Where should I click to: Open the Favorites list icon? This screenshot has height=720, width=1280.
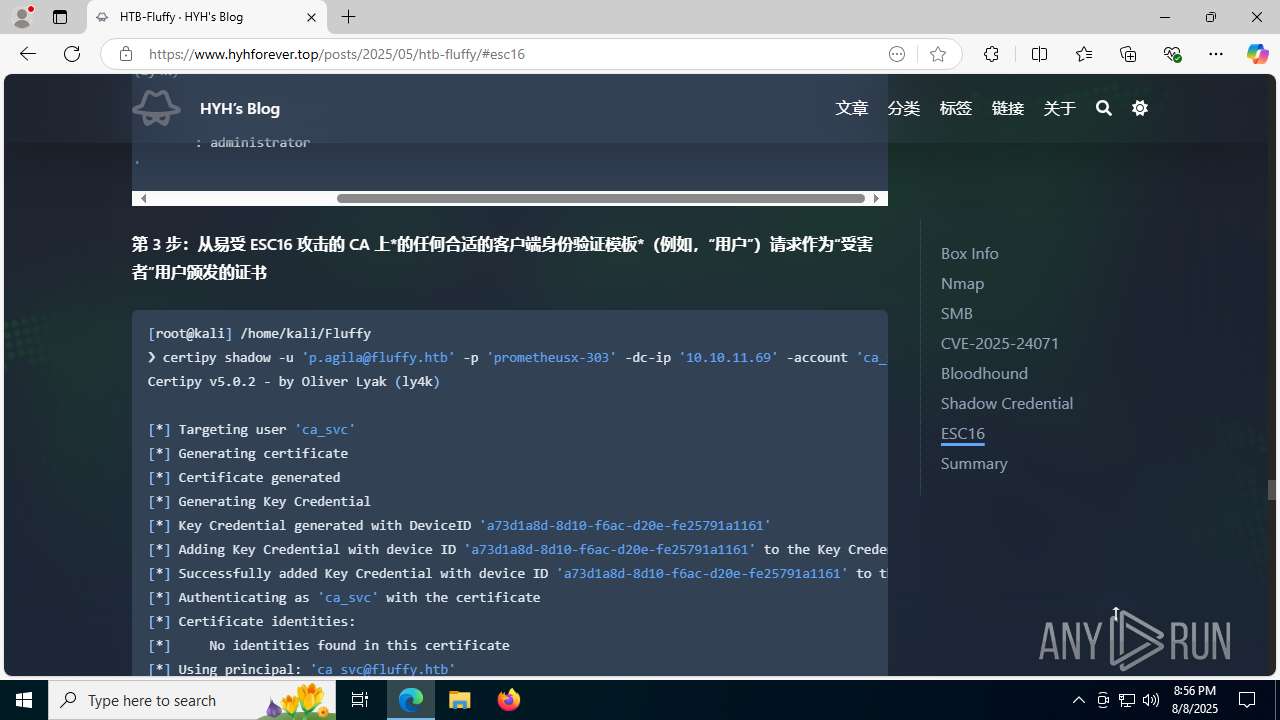tap(1083, 54)
